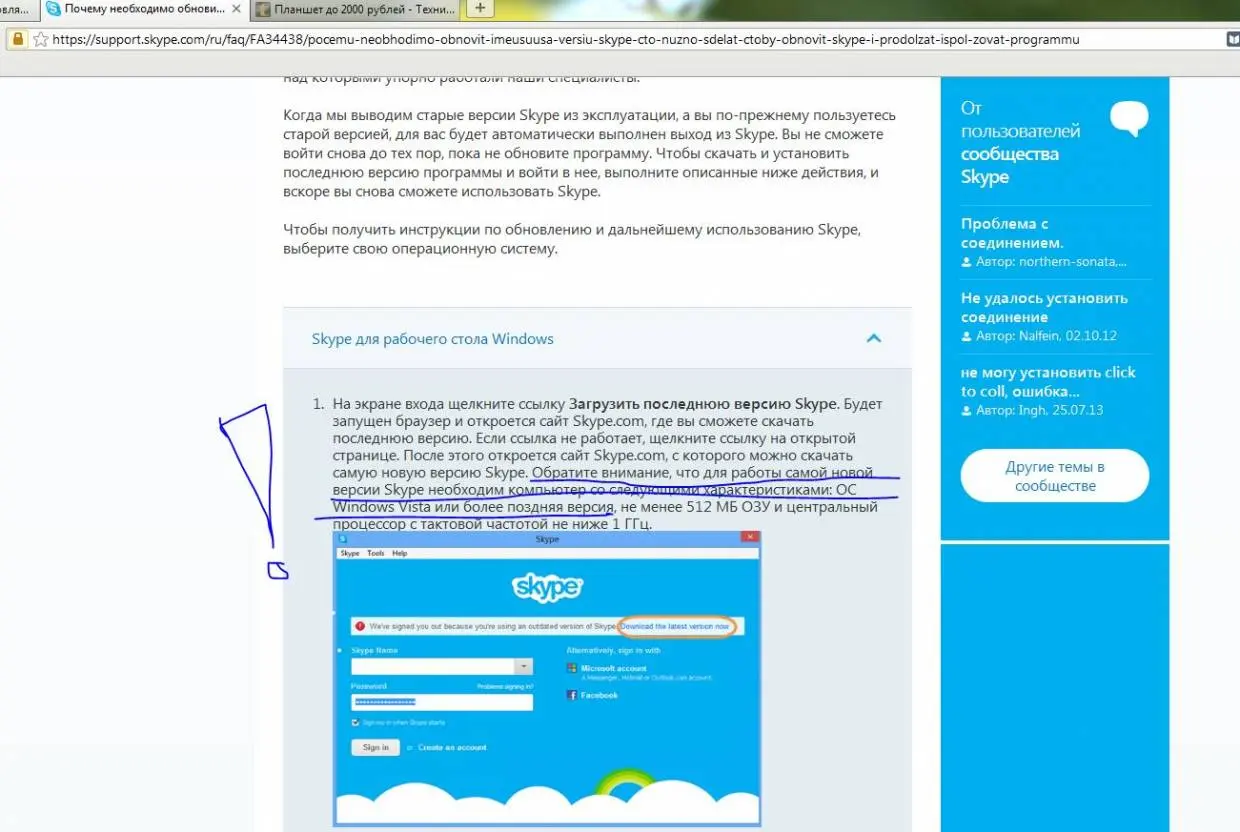The width and height of the screenshot is (1240, 832).
Task: Click bold text Загрузить последнюю версию Skype
Action: coord(703,404)
